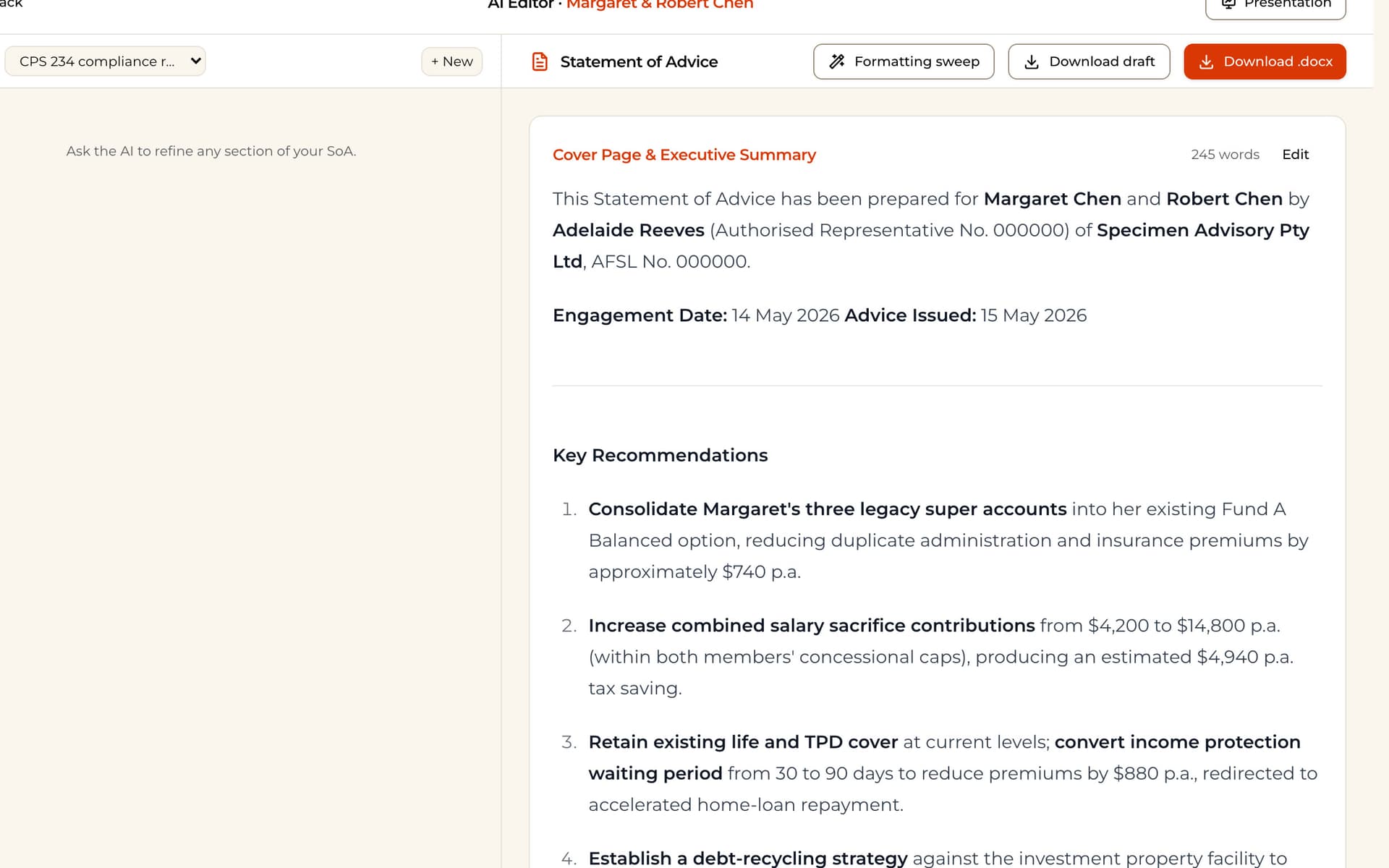Screen dimensions: 1389x868
Task: Click the Presentation screen icon
Action: (1228, 4)
